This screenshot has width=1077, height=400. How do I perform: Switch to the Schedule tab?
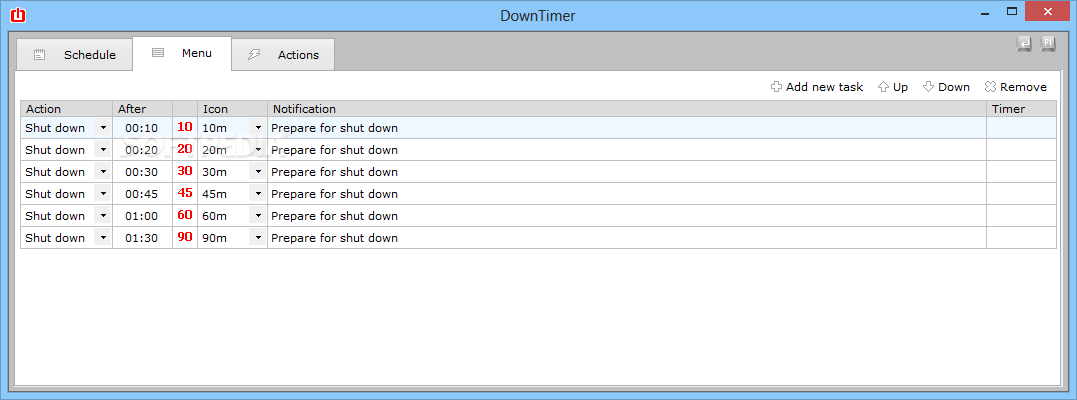coord(74,55)
